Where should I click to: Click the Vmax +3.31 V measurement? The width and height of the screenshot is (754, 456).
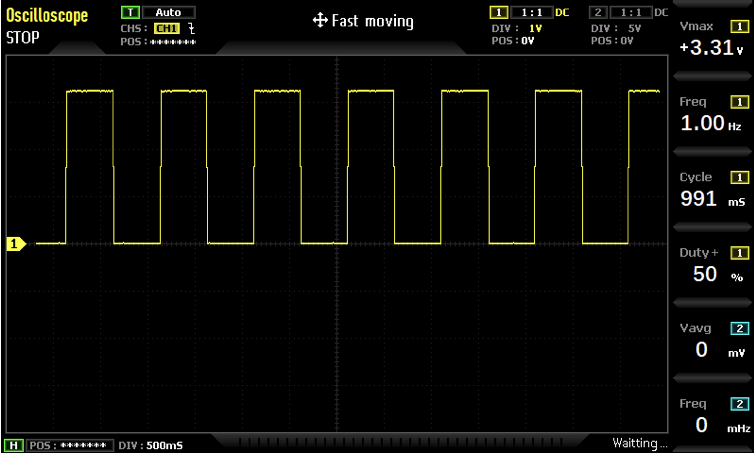click(x=712, y=48)
